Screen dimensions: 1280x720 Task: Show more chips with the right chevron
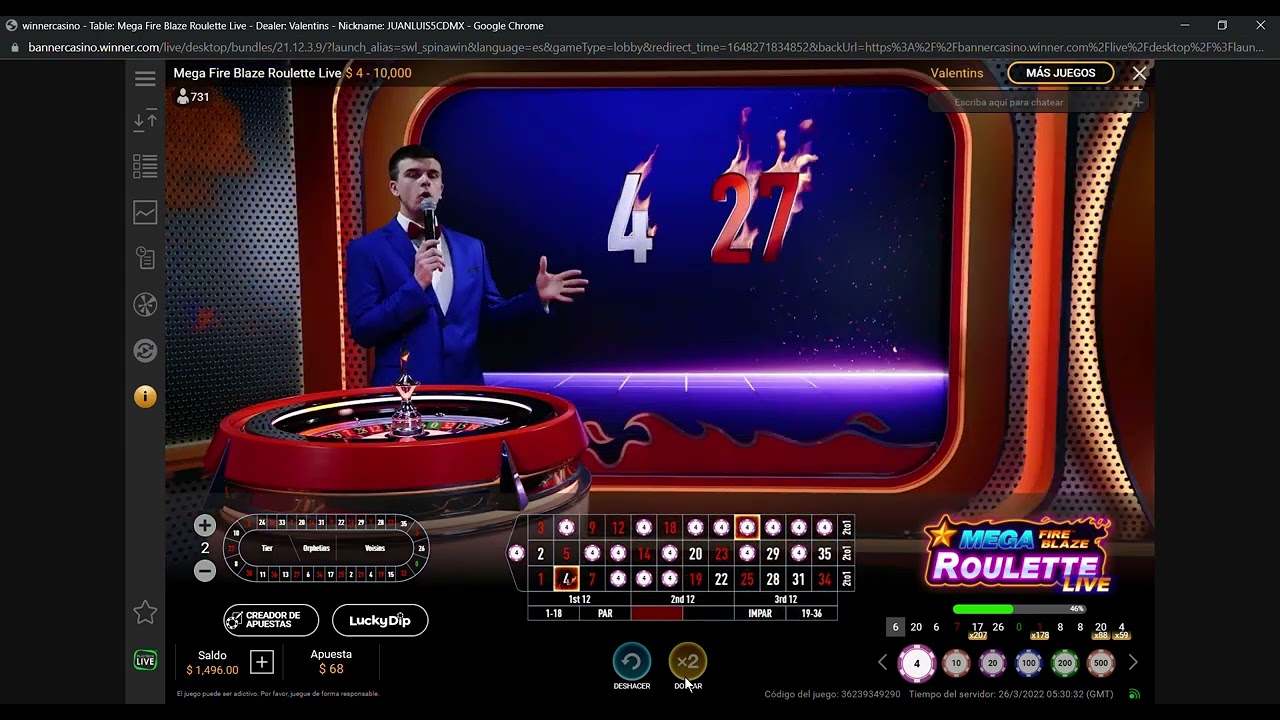click(x=1133, y=662)
